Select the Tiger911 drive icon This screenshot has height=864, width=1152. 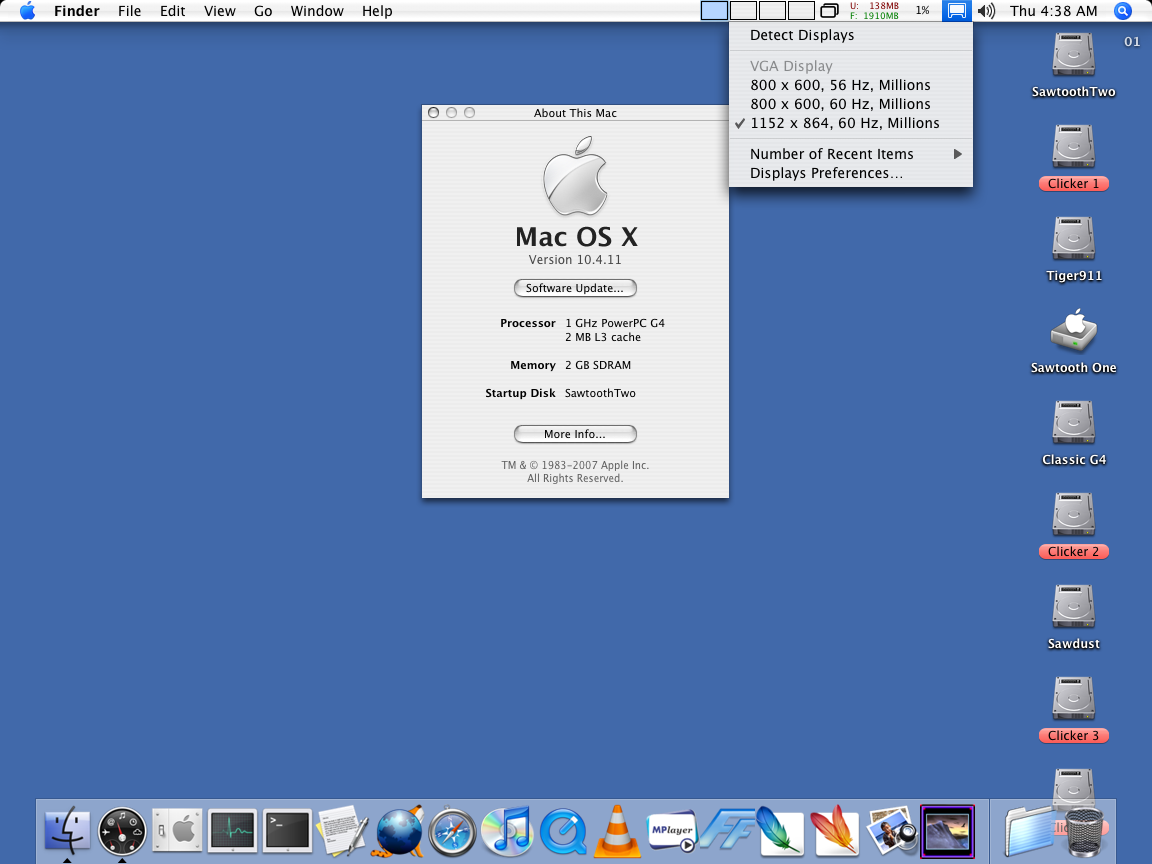(1073, 239)
